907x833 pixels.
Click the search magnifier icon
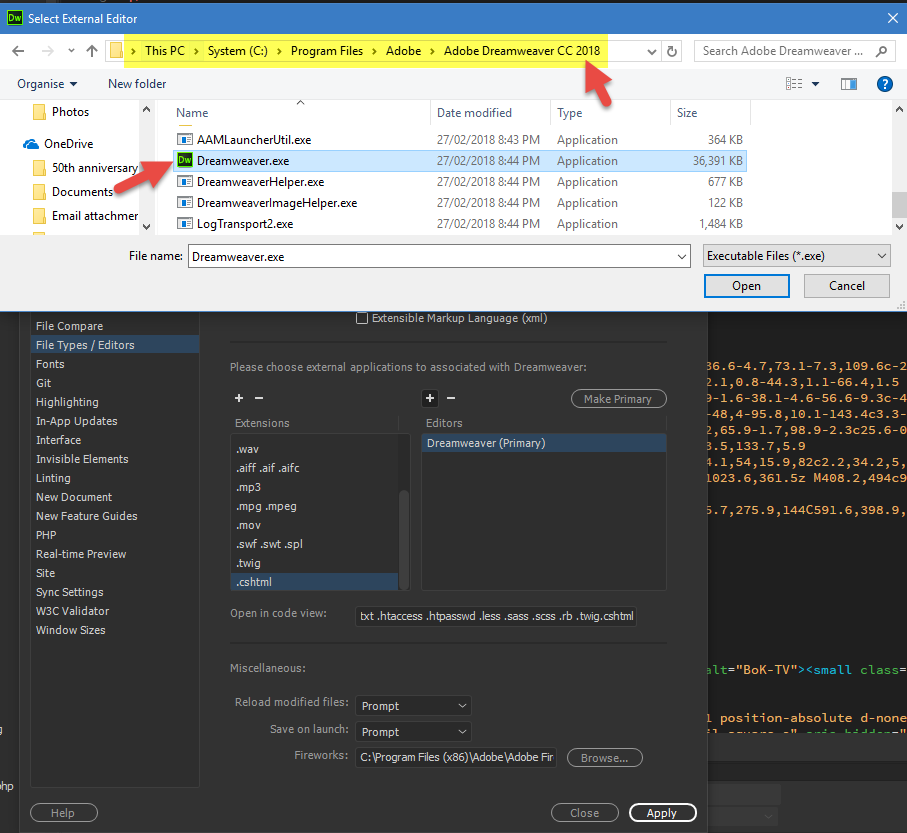pos(879,51)
